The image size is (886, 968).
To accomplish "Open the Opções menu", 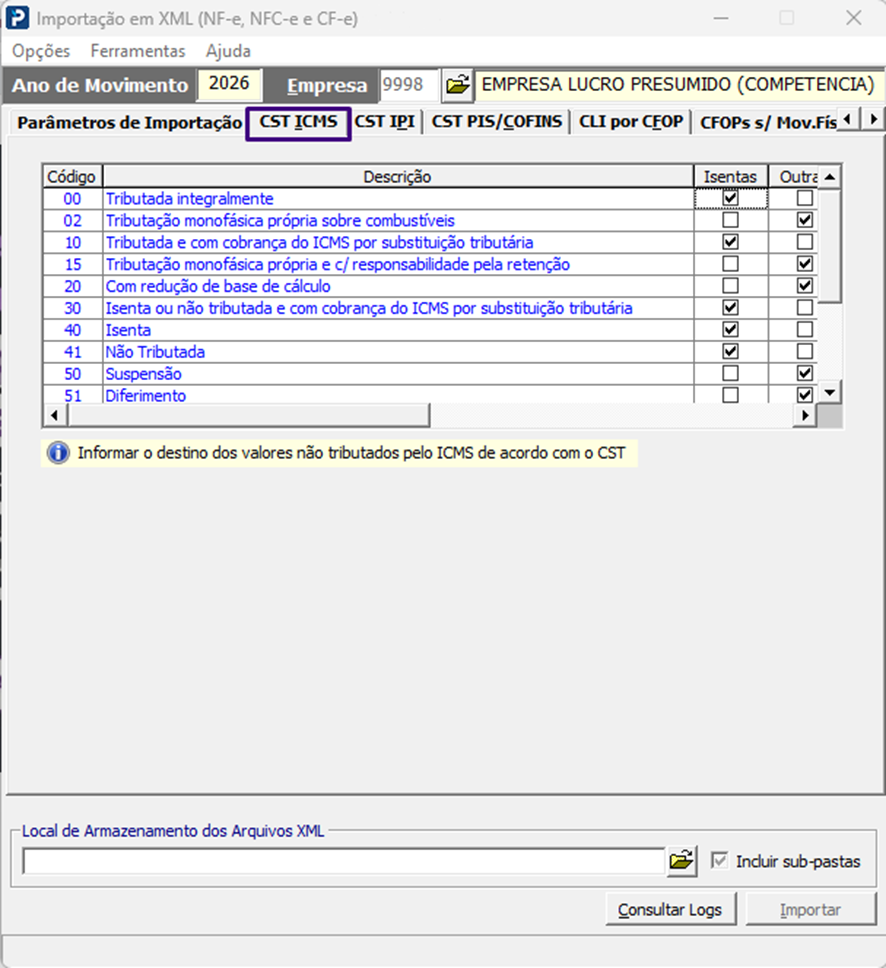I will (41, 51).
